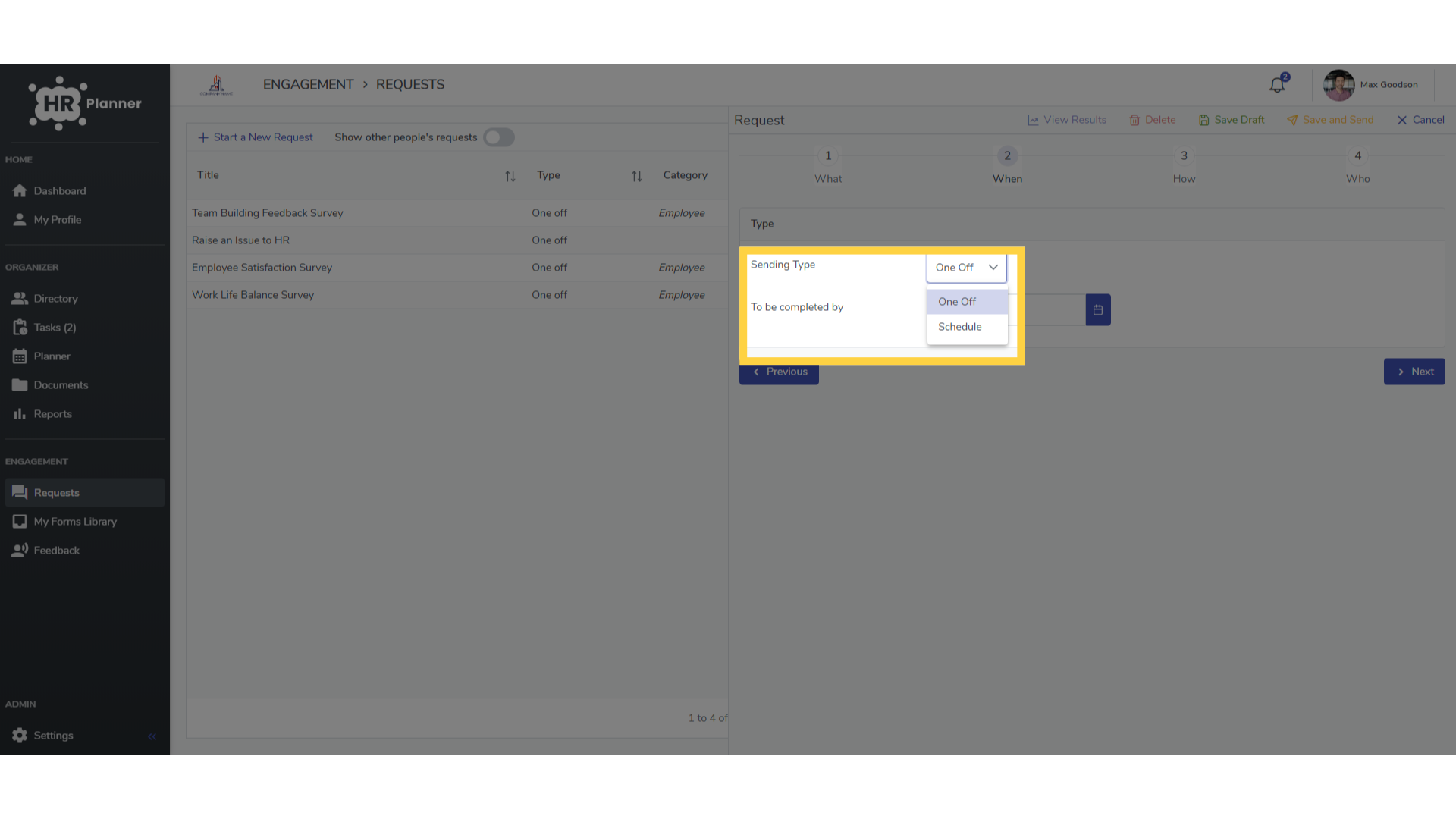Open My Forms Library
This screenshot has height=819, width=1456.
click(84, 522)
